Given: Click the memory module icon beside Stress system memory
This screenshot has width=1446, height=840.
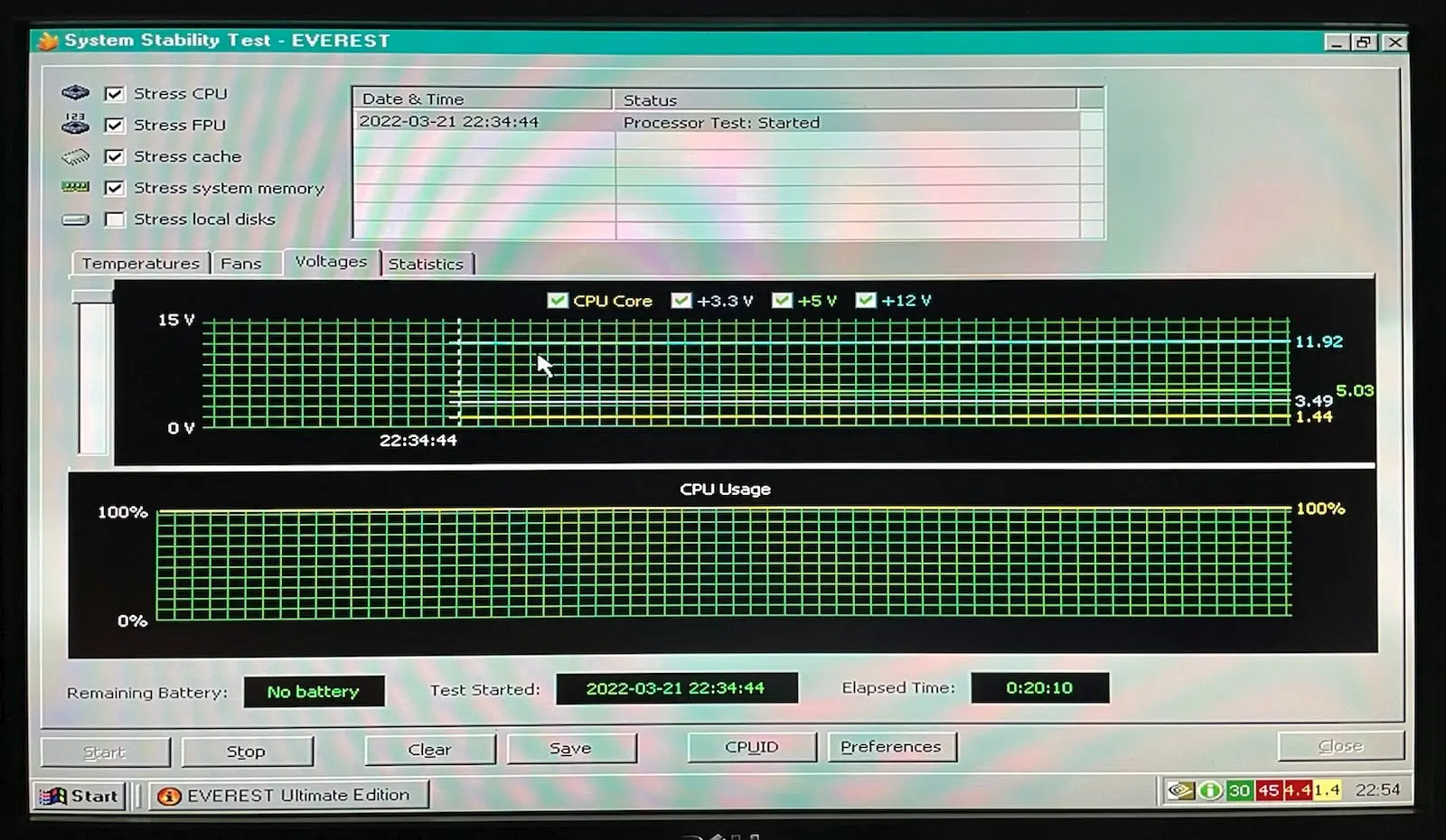Looking at the screenshot, I should 75,187.
